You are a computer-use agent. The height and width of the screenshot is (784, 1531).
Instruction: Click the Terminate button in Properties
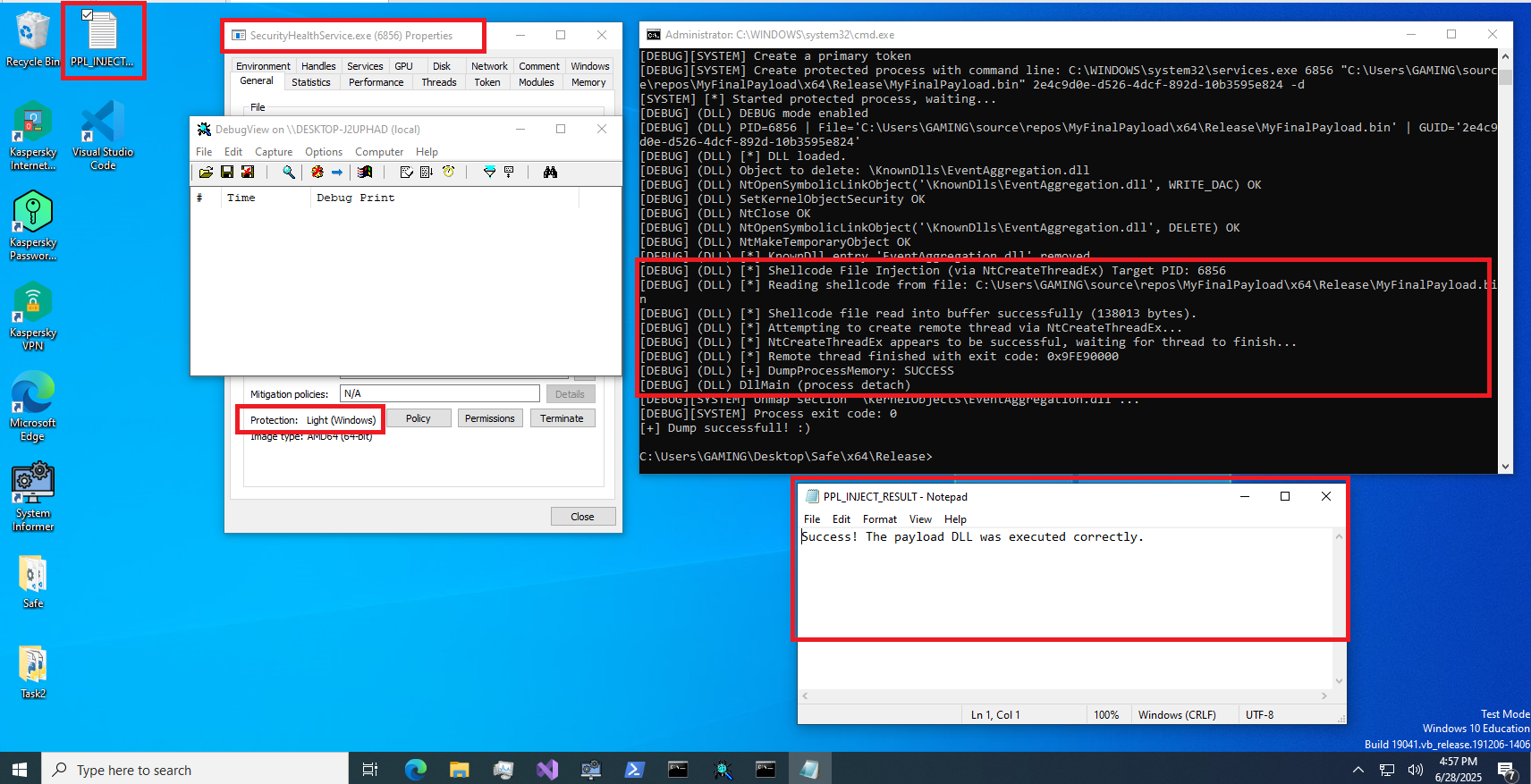coord(562,418)
